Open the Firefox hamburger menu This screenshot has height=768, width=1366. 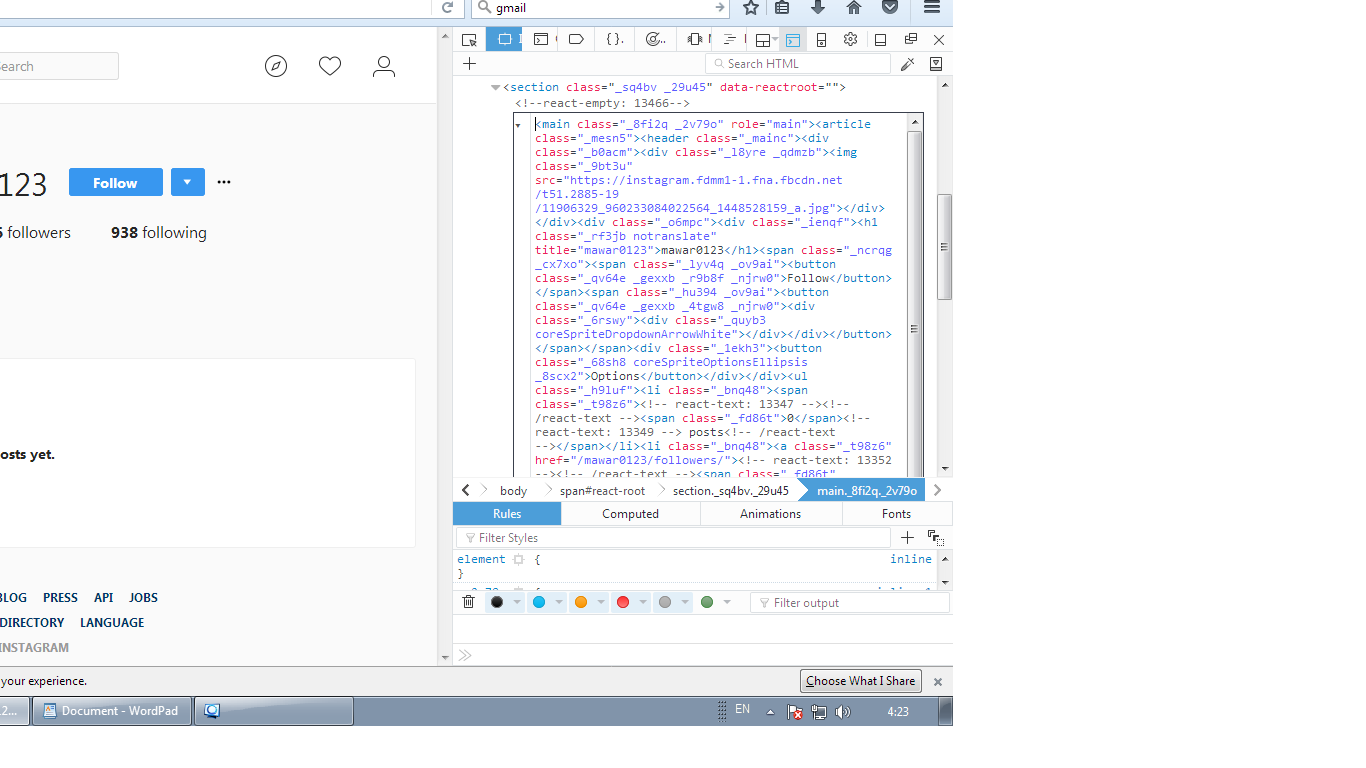pyautogui.click(x=932, y=8)
